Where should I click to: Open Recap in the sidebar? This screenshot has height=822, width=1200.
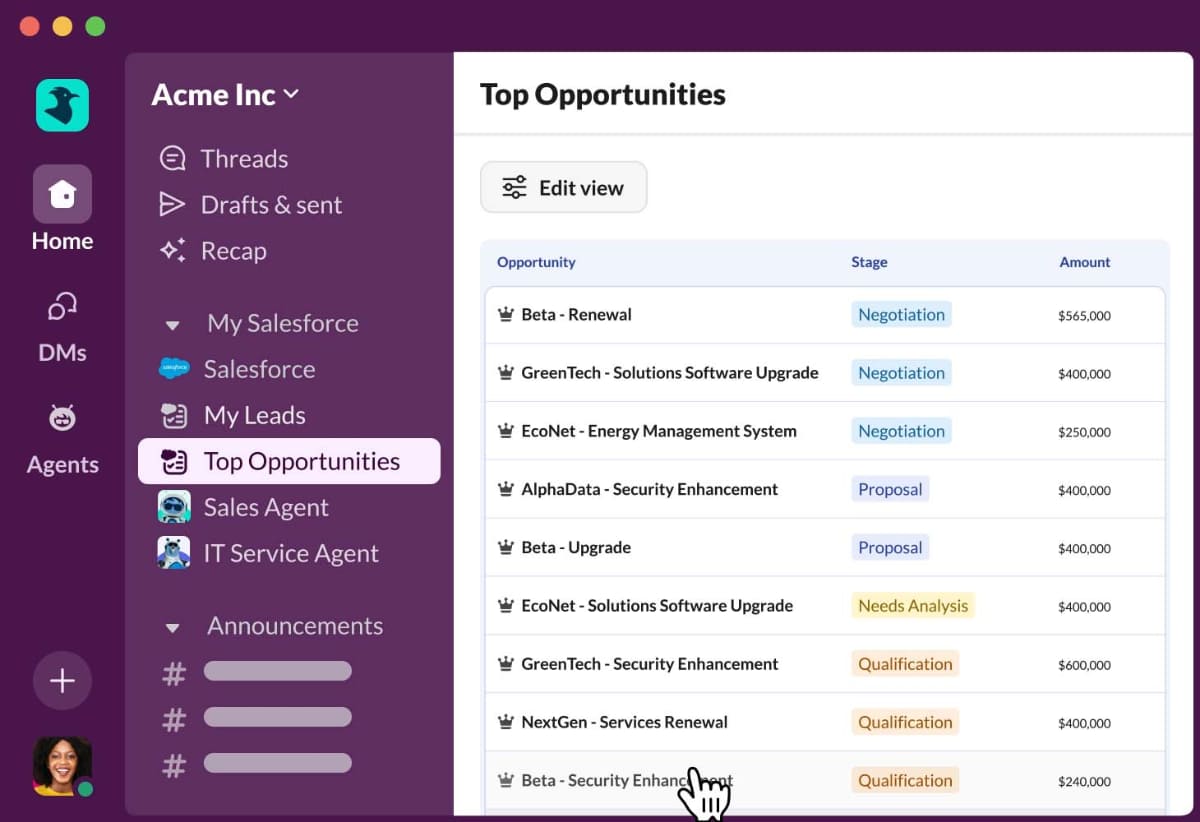pyautogui.click(x=233, y=251)
